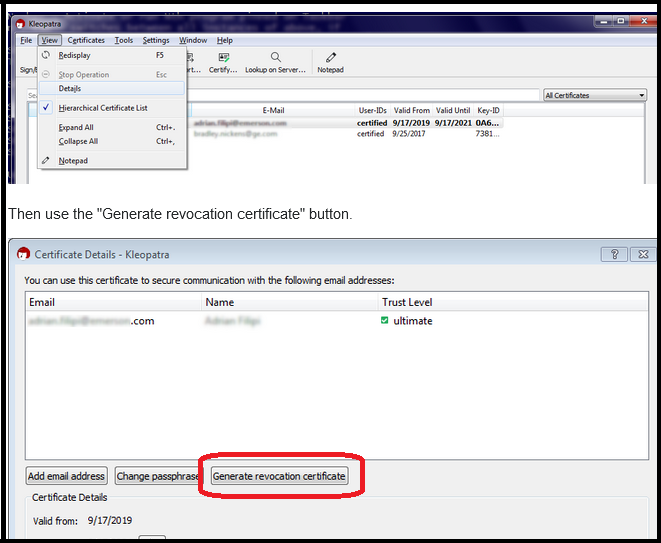661x543 pixels.
Task: Open Lookup on Server magnifier icon
Action: coord(275,57)
